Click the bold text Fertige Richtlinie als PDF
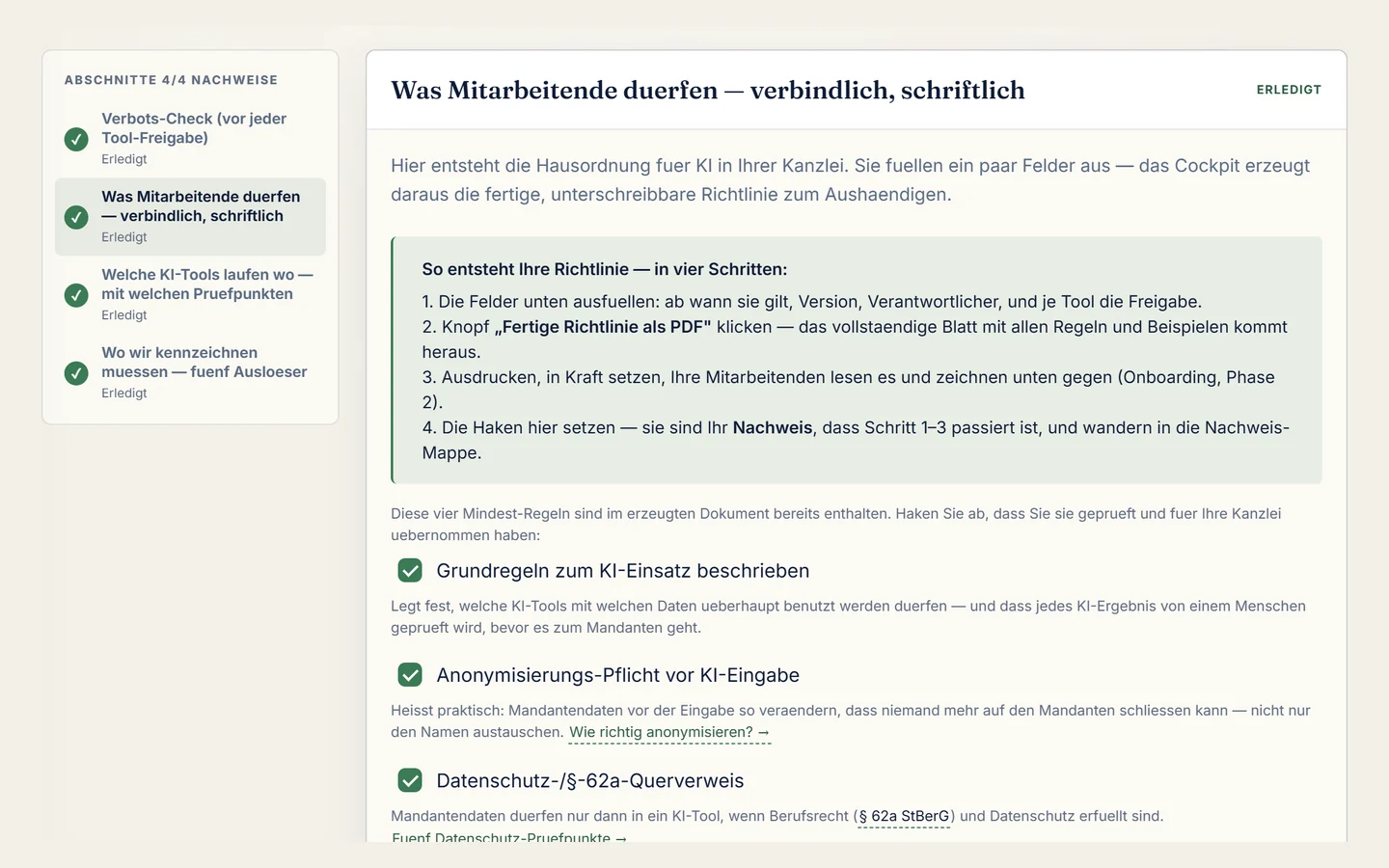The height and width of the screenshot is (868, 1389). coord(603,327)
